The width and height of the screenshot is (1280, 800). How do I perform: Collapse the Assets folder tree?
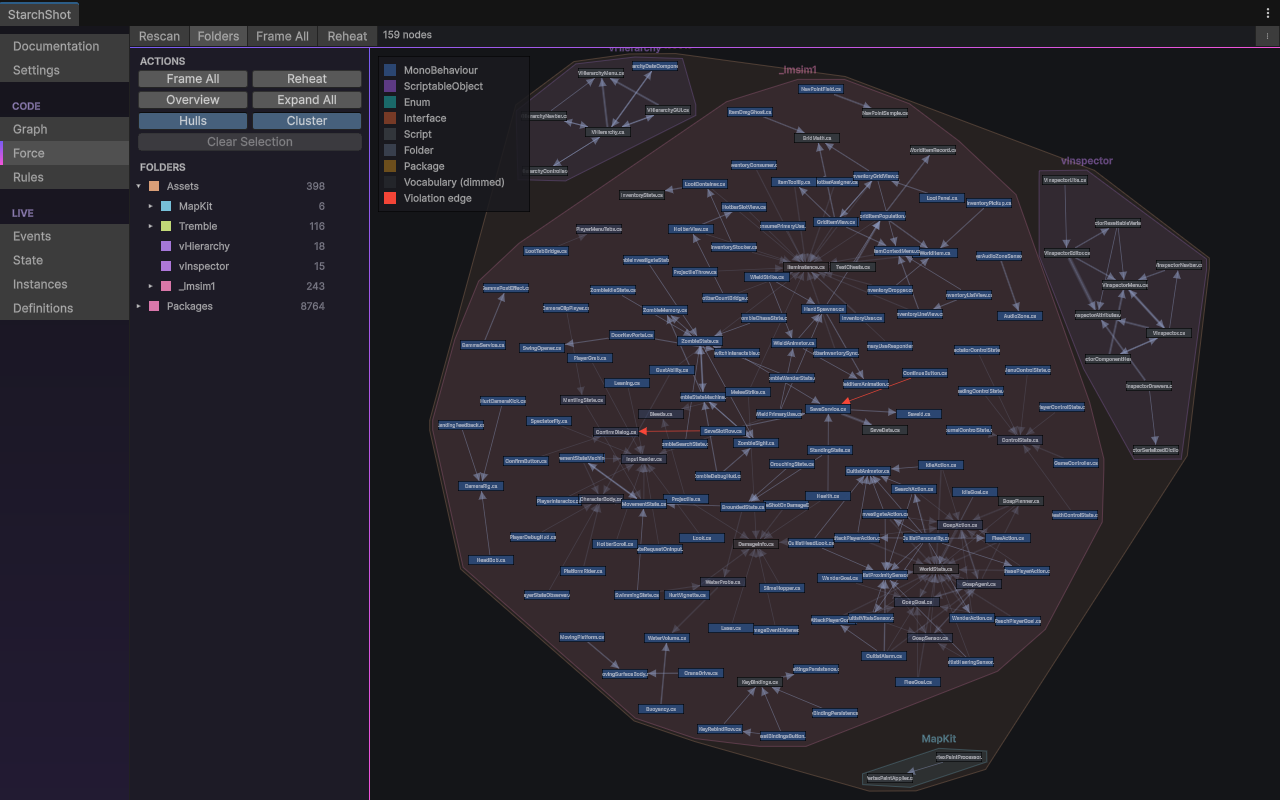(x=139, y=186)
